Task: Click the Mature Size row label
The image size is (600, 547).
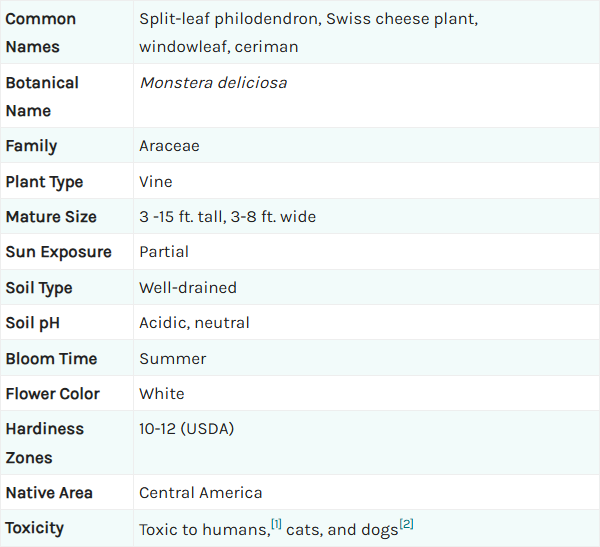Action: [51, 217]
